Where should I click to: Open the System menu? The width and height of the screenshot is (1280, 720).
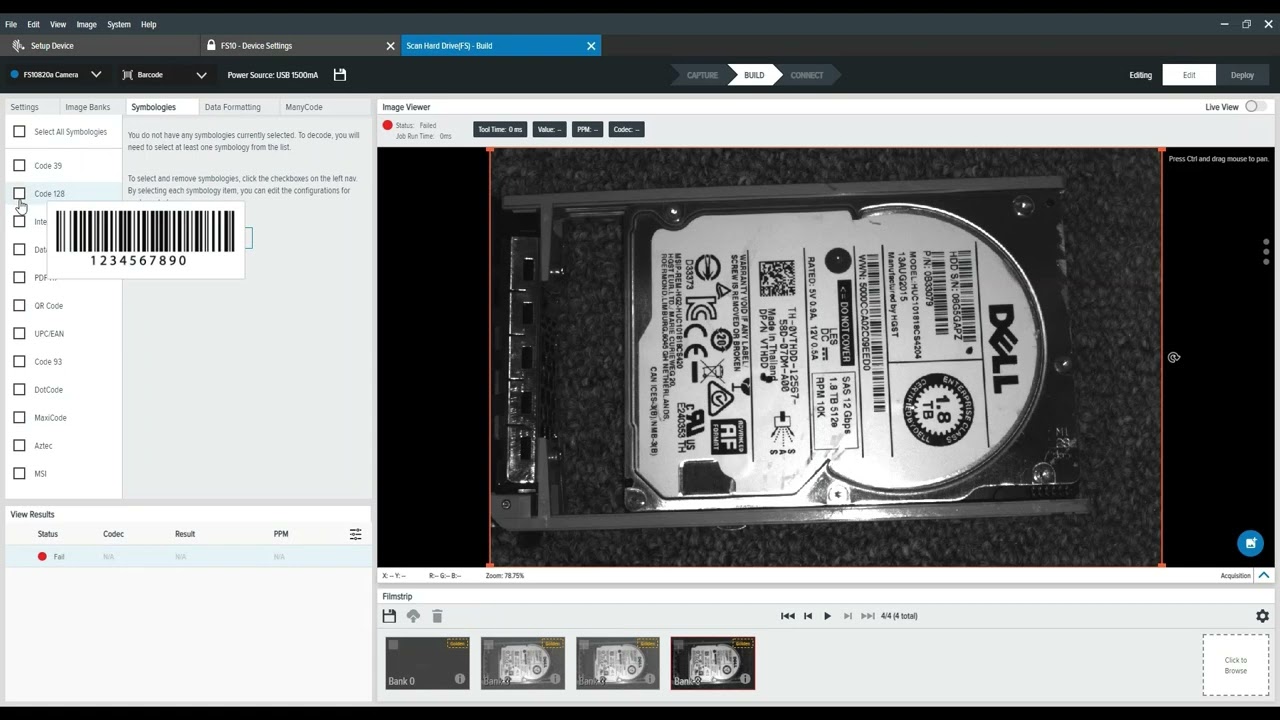coord(119,24)
